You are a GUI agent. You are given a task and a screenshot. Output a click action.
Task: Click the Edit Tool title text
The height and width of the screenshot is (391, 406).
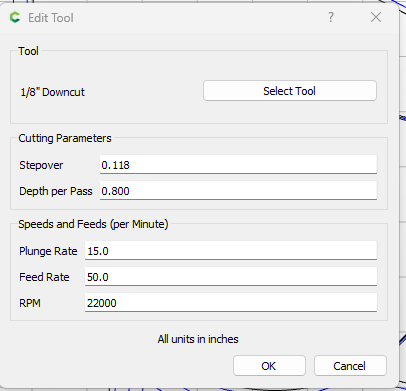[x=51, y=18]
